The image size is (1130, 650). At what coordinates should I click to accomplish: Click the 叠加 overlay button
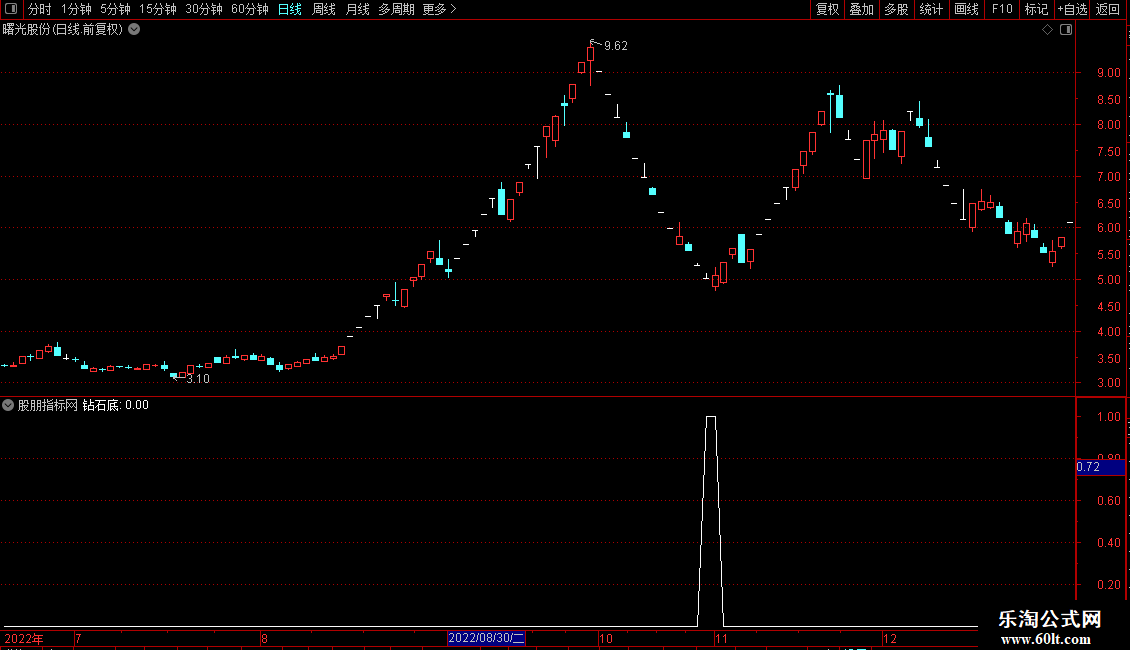pos(861,9)
